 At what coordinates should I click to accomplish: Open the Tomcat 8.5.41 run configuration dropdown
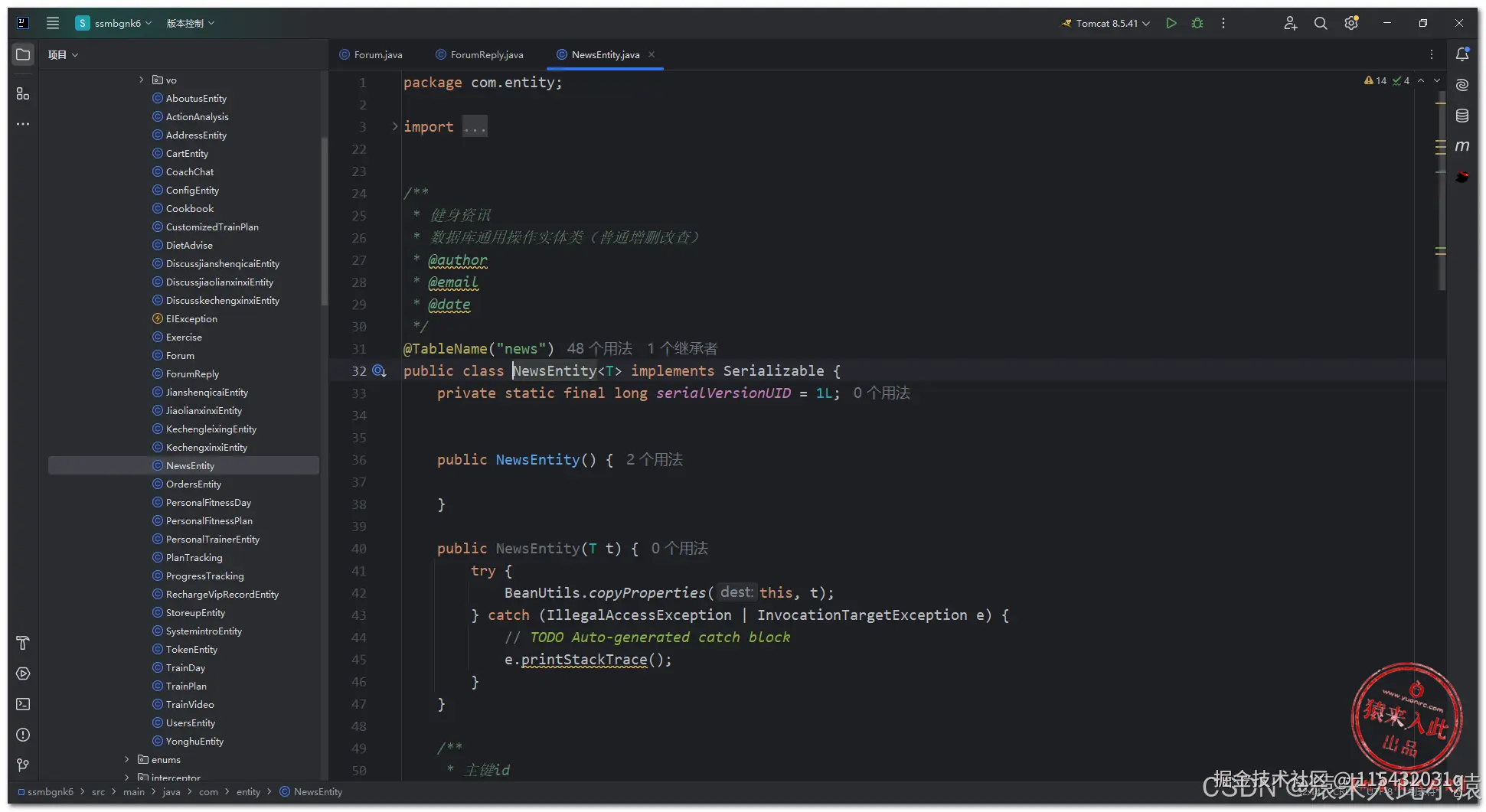(x=1106, y=23)
